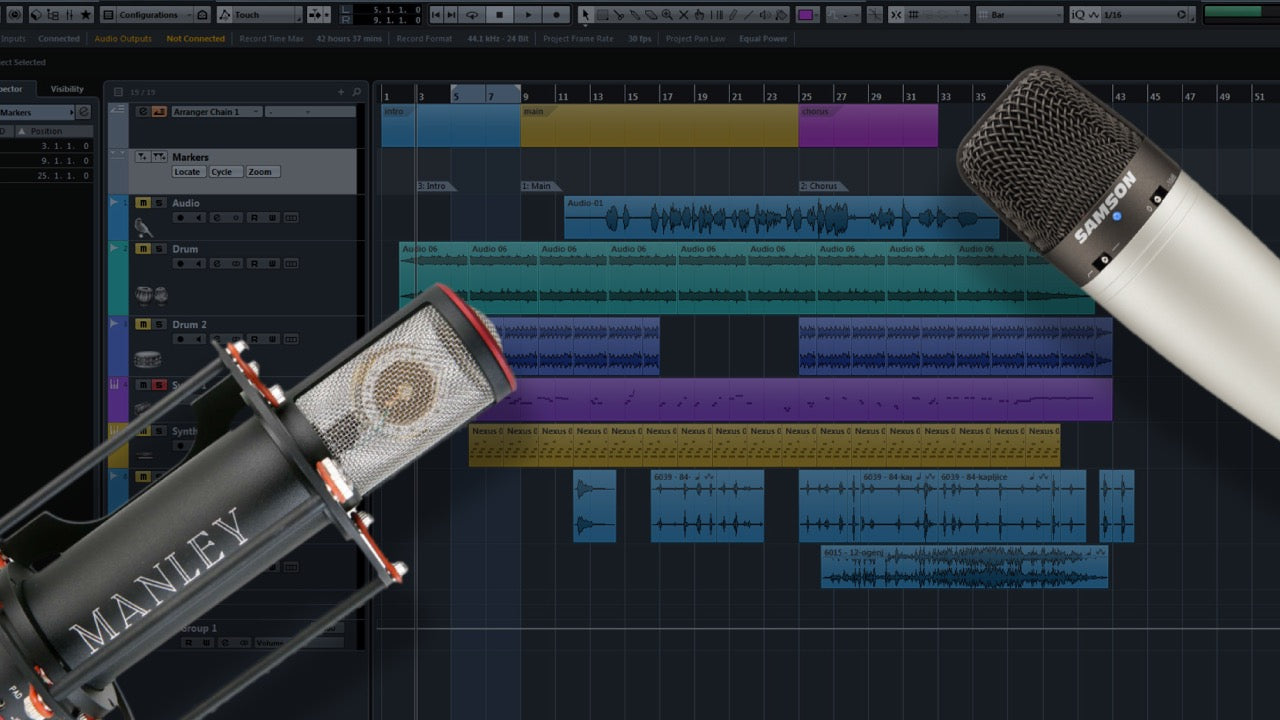Viewport: 1280px width, 720px height.
Task: Record-enable the Drum track
Action: tap(180, 264)
